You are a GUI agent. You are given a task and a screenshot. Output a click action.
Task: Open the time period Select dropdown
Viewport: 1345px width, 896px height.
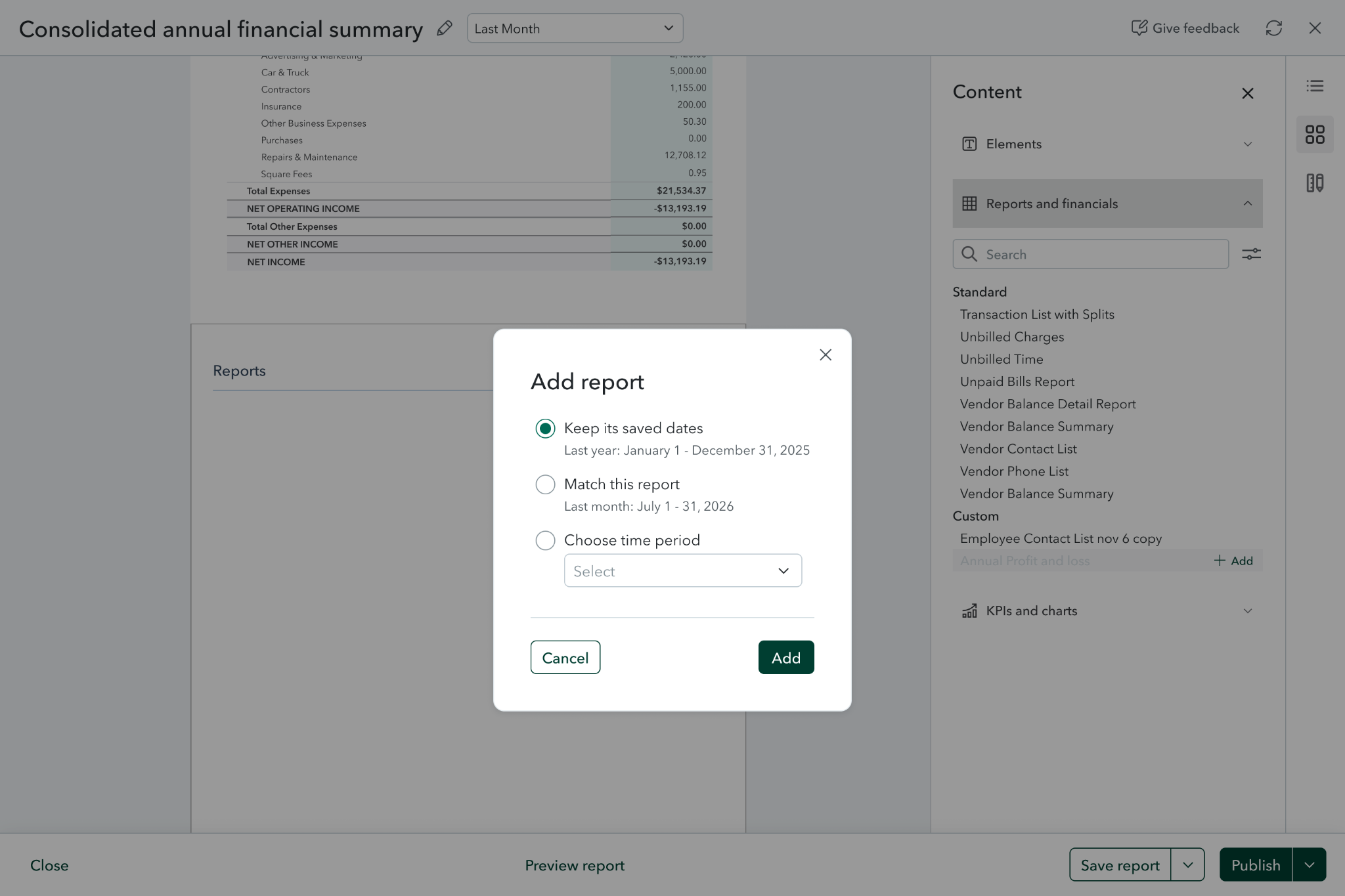click(x=682, y=570)
